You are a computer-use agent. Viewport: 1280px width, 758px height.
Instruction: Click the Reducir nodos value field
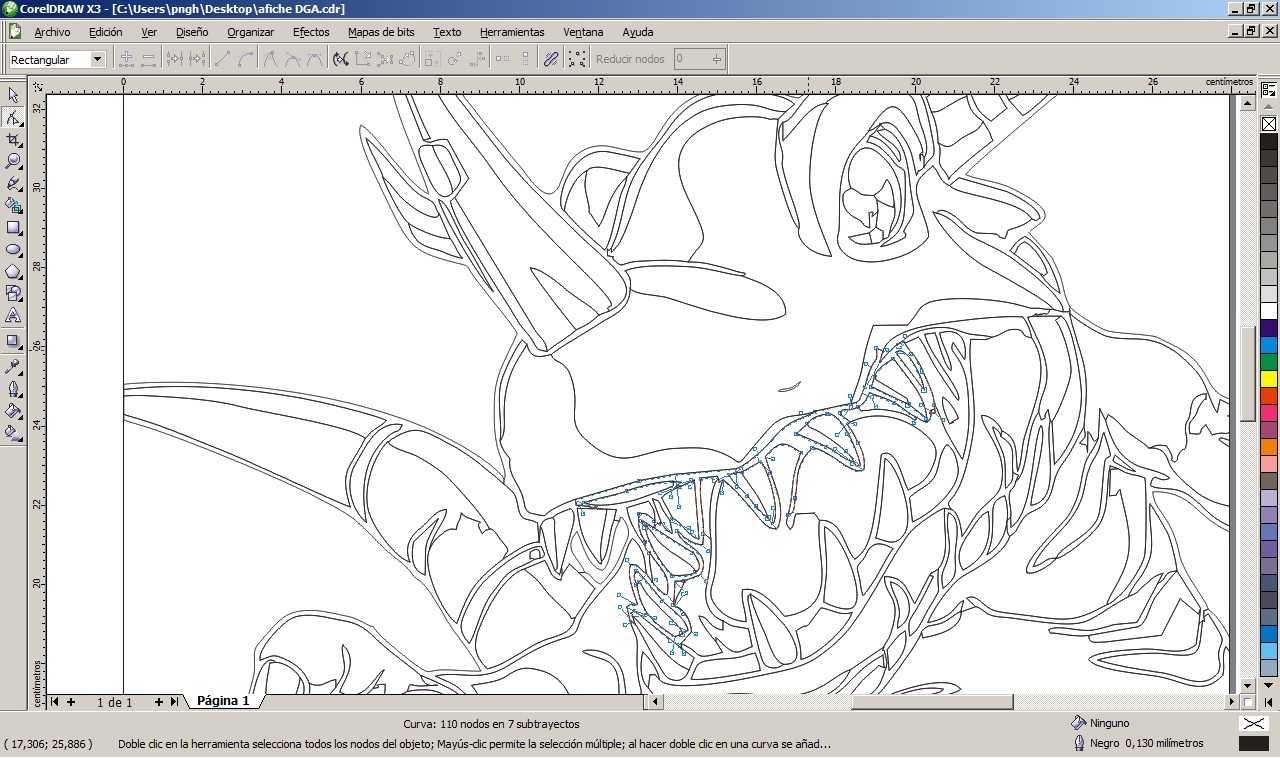698,59
